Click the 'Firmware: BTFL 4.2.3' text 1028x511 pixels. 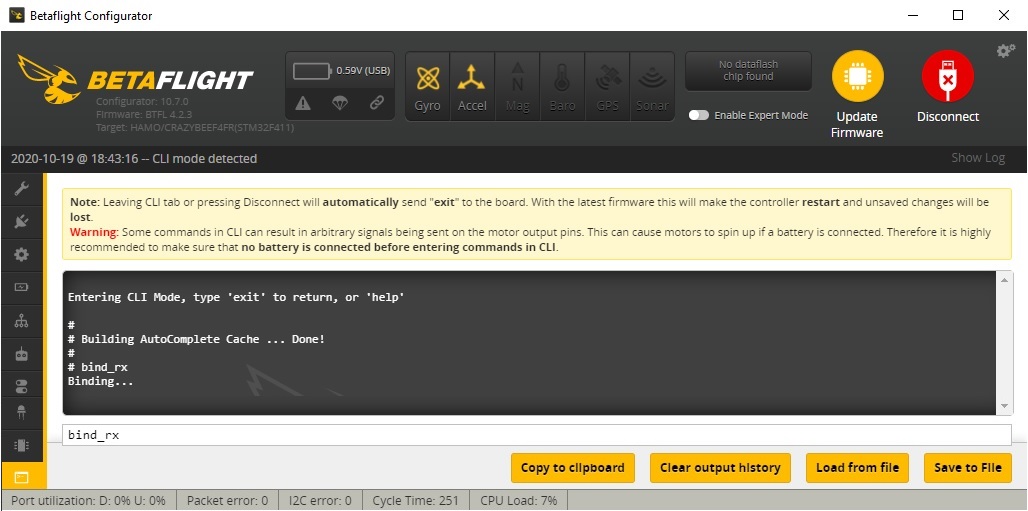[x=144, y=115]
